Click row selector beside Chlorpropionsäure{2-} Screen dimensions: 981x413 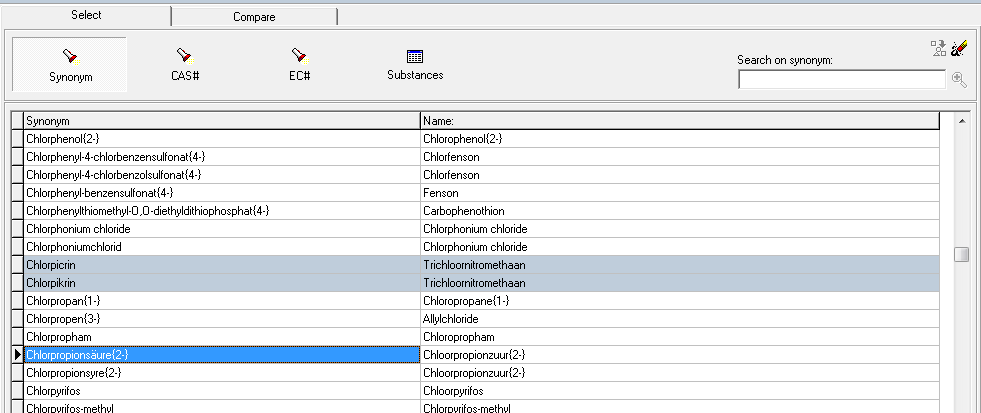coord(16,355)
